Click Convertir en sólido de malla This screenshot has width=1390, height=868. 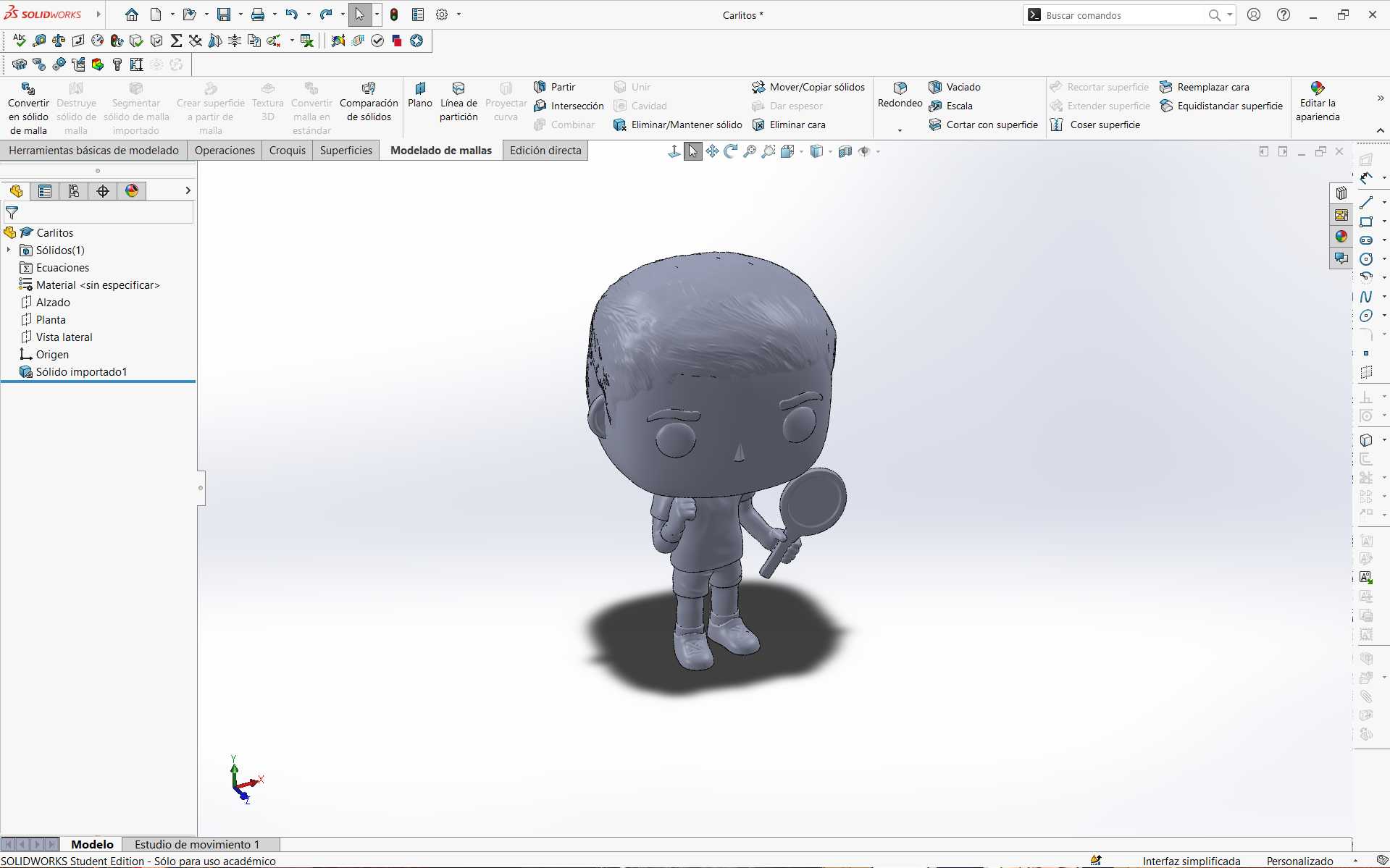tap(28, 109)
